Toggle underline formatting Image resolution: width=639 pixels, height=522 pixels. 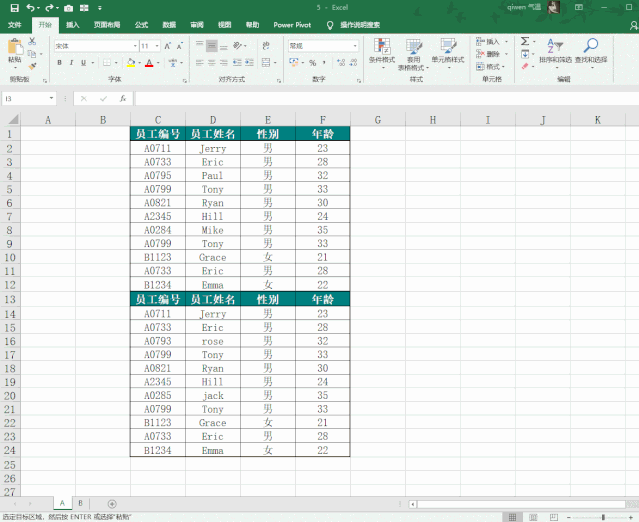click(83, 63)
